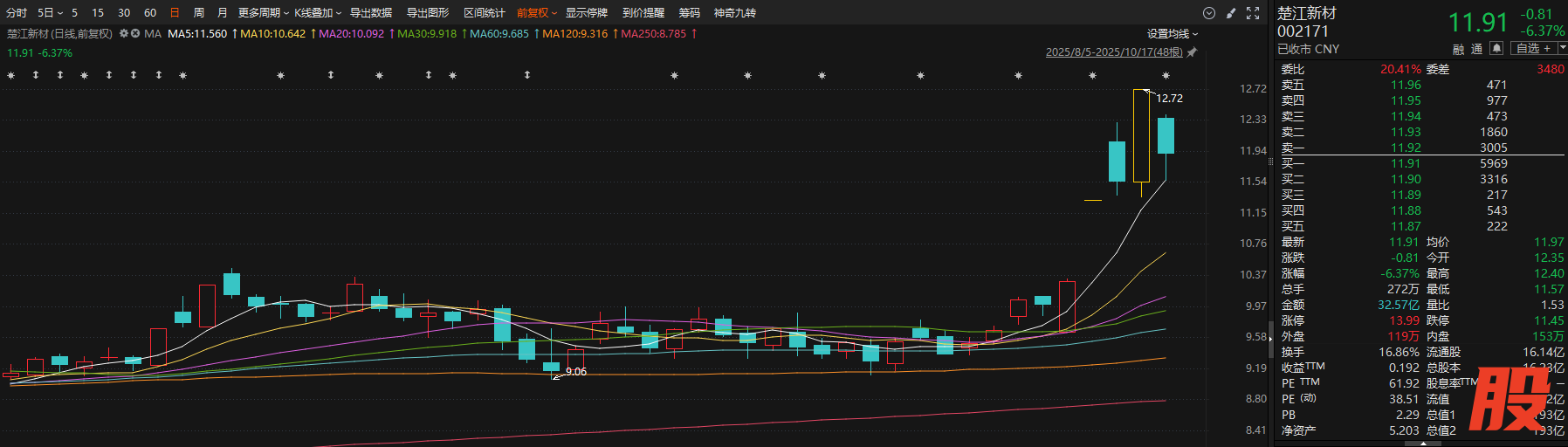Toggle 显示停牌 suspension display
The image size is (1568, 447).
(x=586, y=13)
